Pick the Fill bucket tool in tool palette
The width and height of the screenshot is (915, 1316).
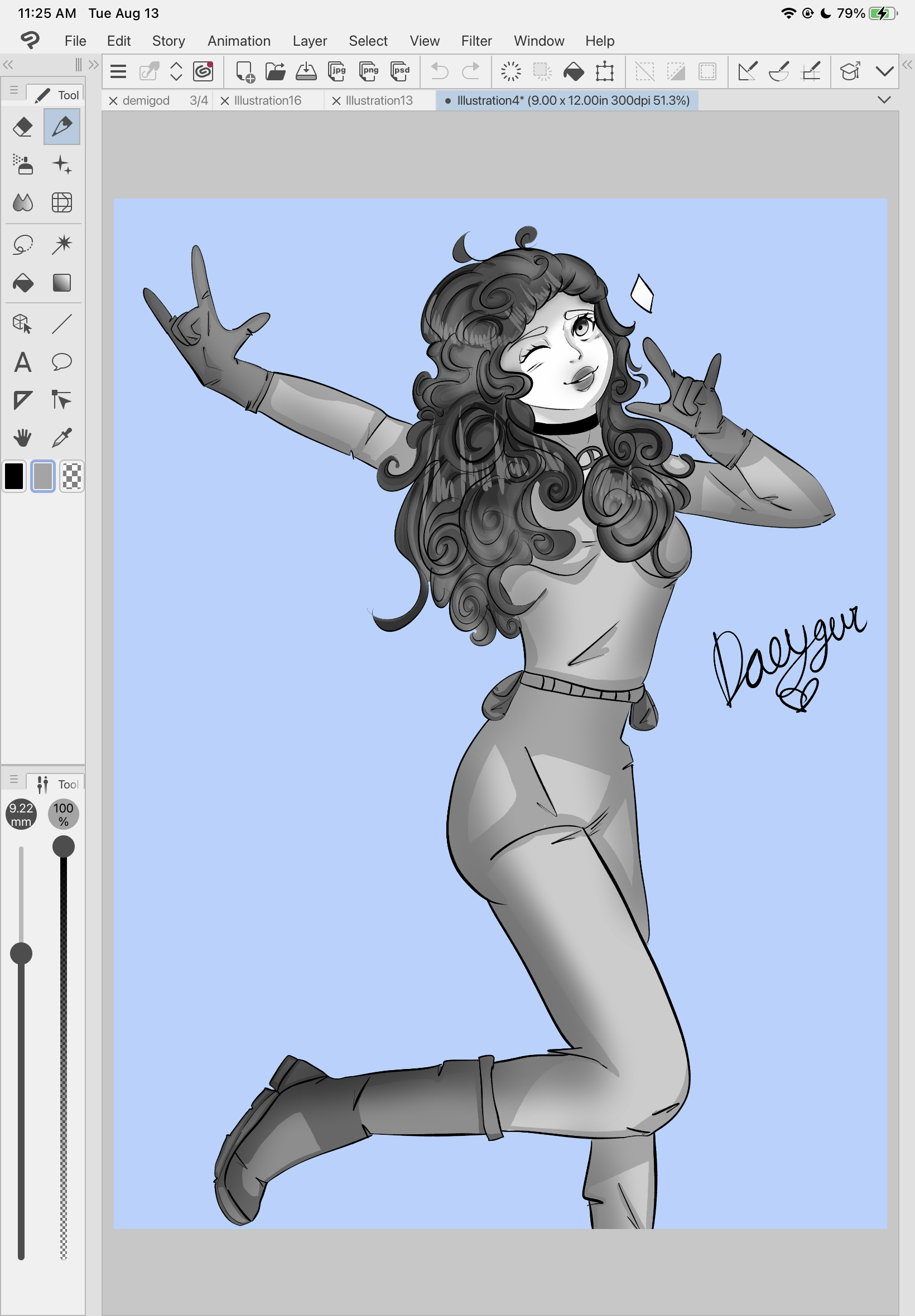pyautogui.click(x=23, y=283)
